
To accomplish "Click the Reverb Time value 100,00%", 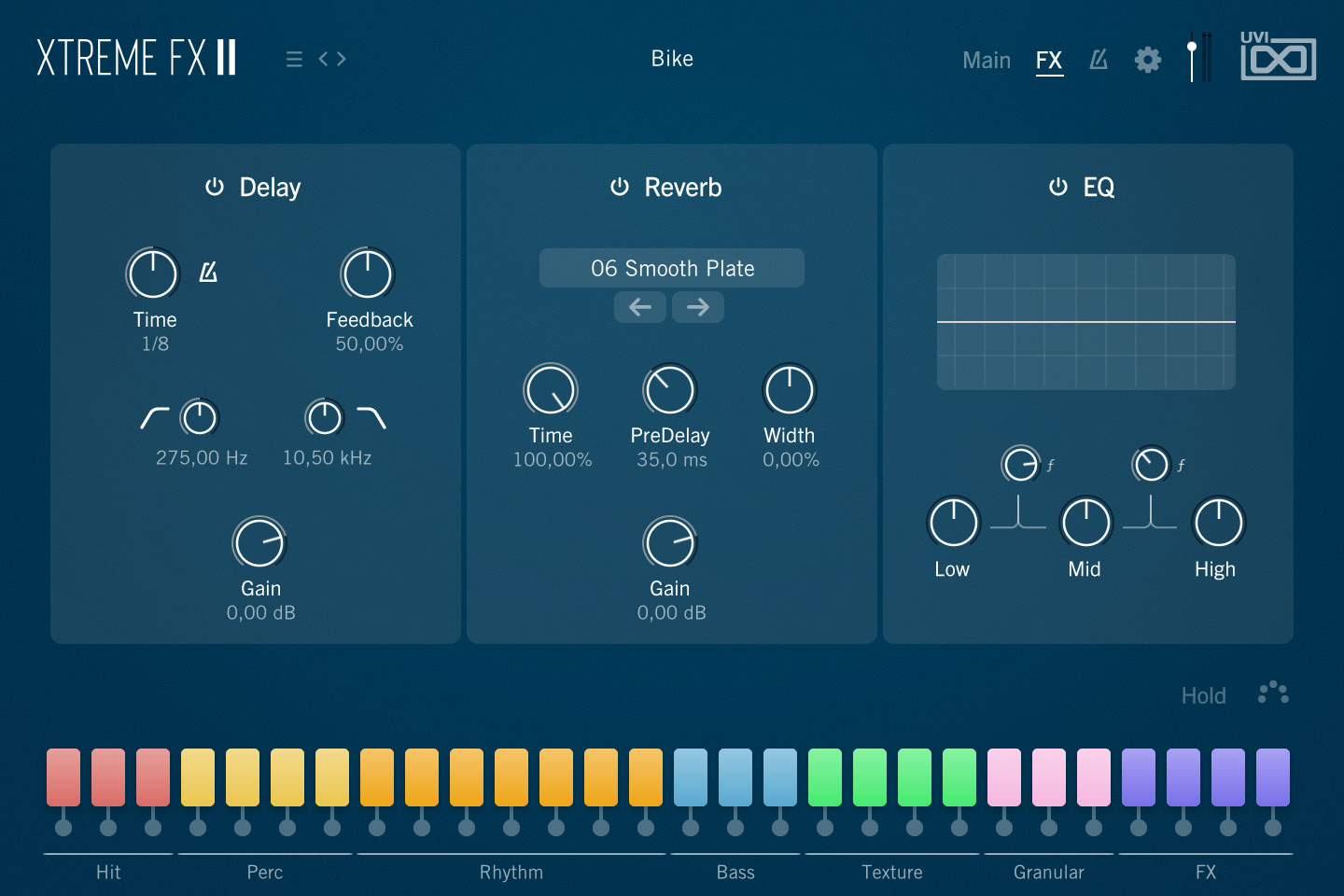I will click(x=553, y=459).
